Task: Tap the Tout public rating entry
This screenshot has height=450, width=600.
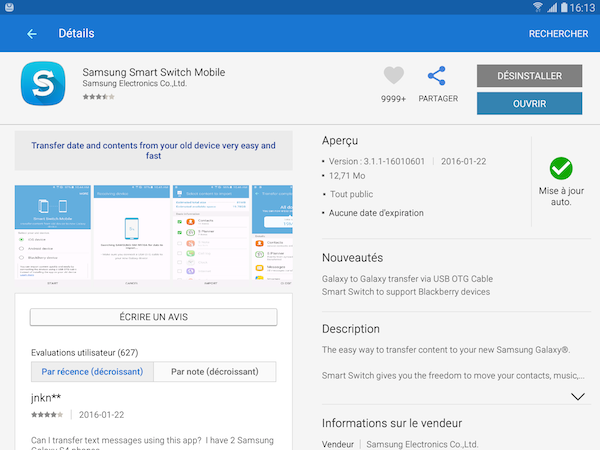Action: pyautogui.click(x=351, y=194)
